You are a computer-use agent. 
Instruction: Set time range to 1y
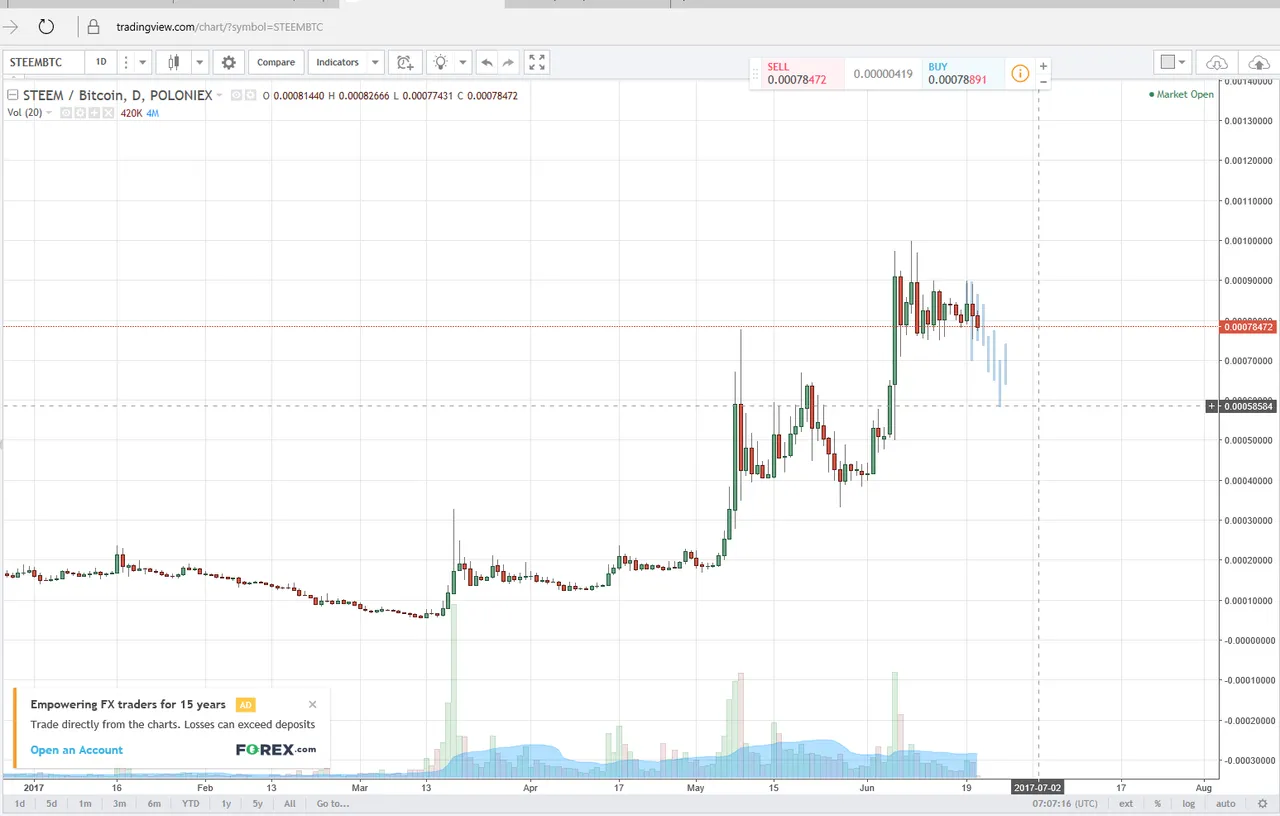coord(226,803)
